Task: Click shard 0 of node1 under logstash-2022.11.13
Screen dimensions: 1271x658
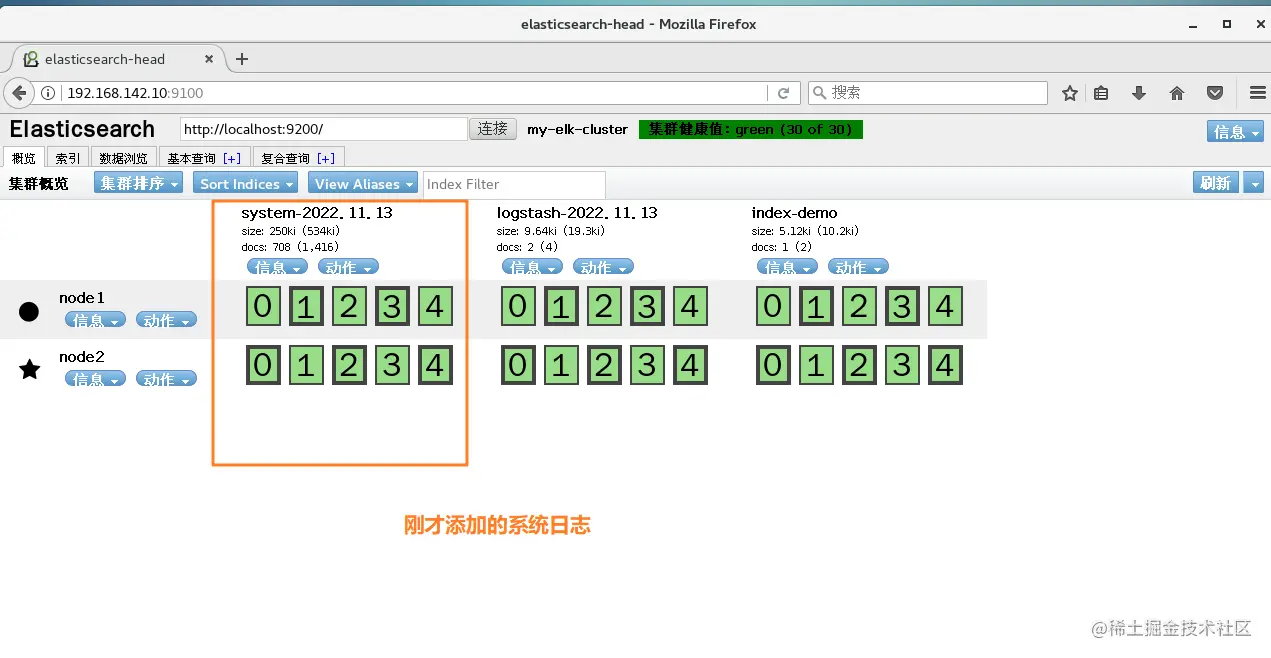Action: (x=517, y=306)
